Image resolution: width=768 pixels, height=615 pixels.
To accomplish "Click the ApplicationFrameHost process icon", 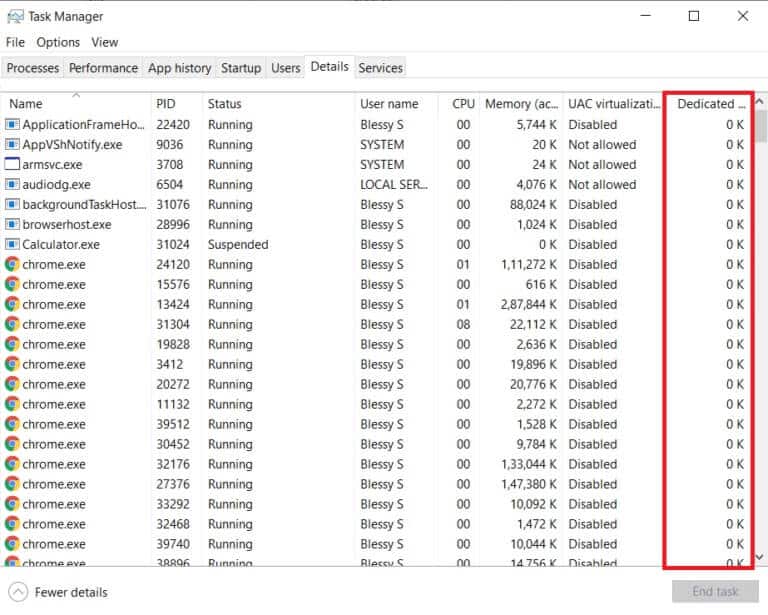I will click(12, 125).
